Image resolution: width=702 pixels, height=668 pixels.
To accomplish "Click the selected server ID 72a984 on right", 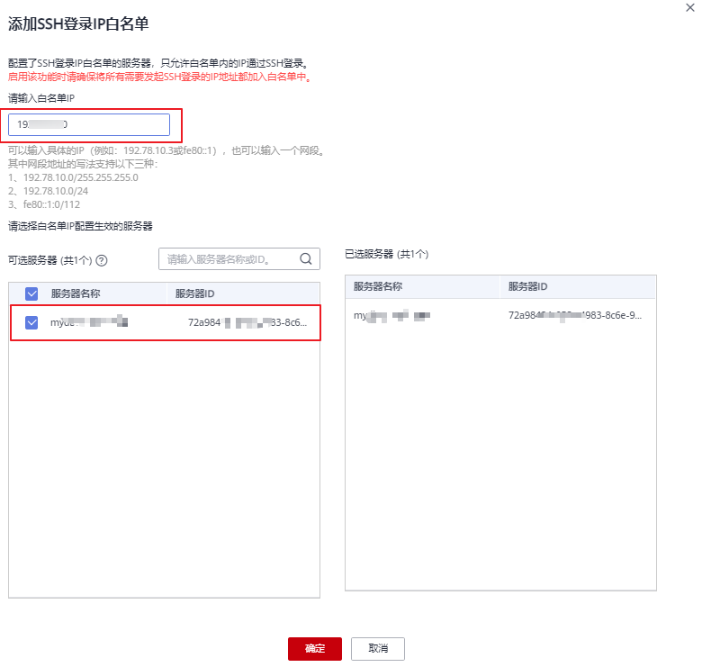I will coord(575,315).
